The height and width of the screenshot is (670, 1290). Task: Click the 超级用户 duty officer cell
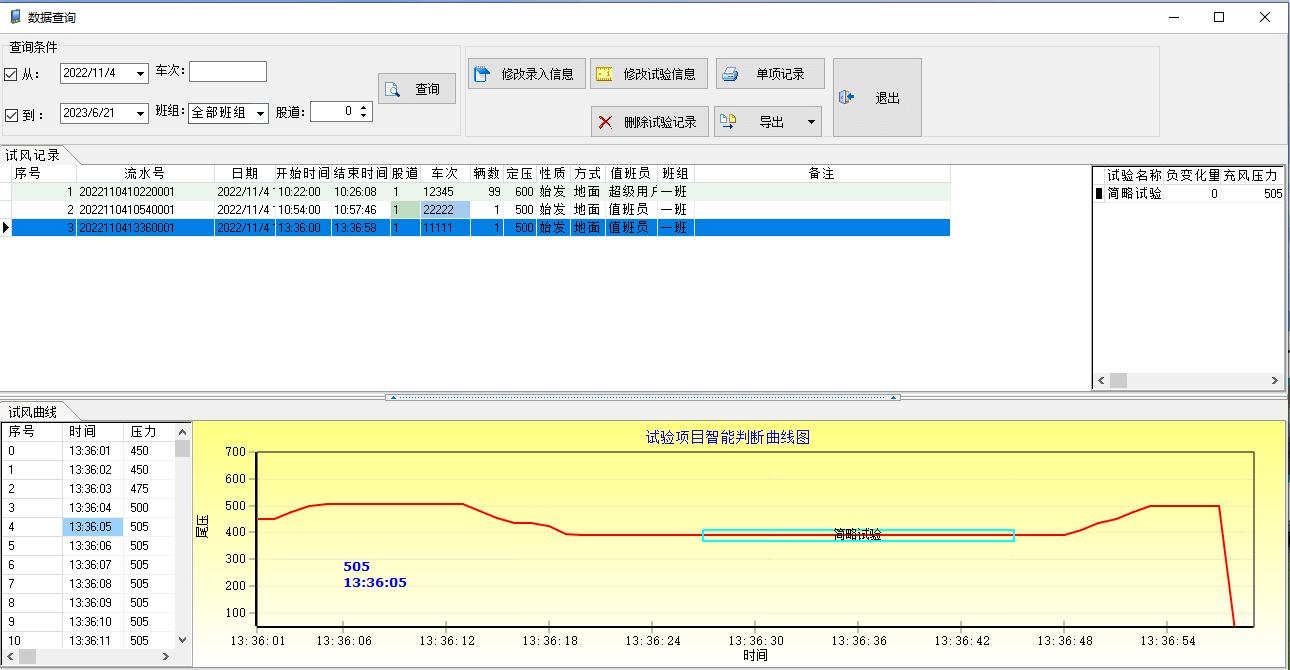click(631, 191)
